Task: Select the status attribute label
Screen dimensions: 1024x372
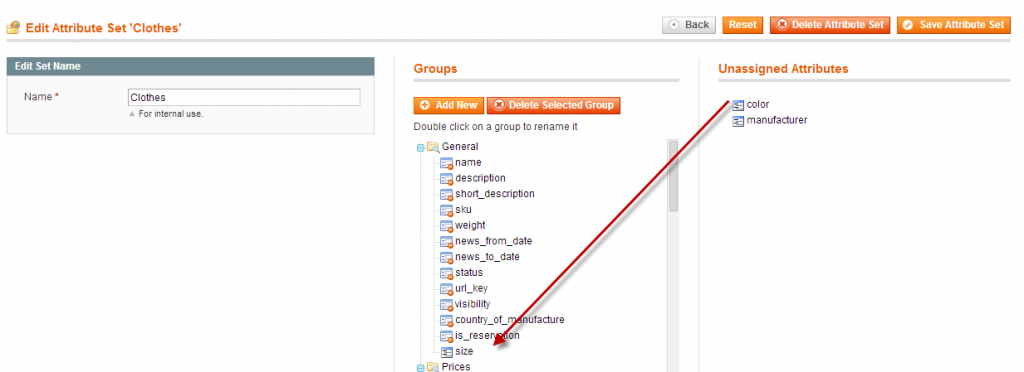Action: pos(469,272)
